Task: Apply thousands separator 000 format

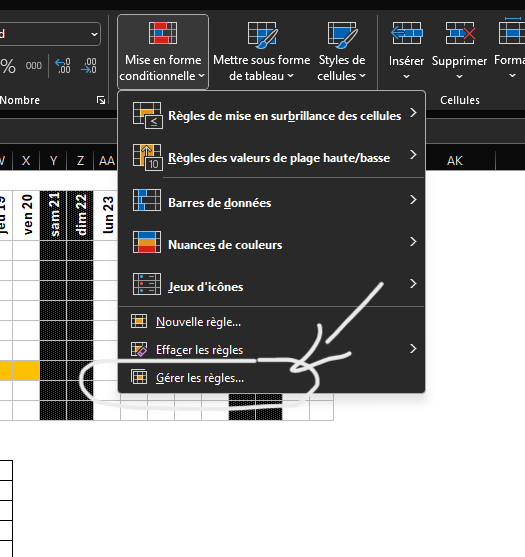Action: [33, 66]
